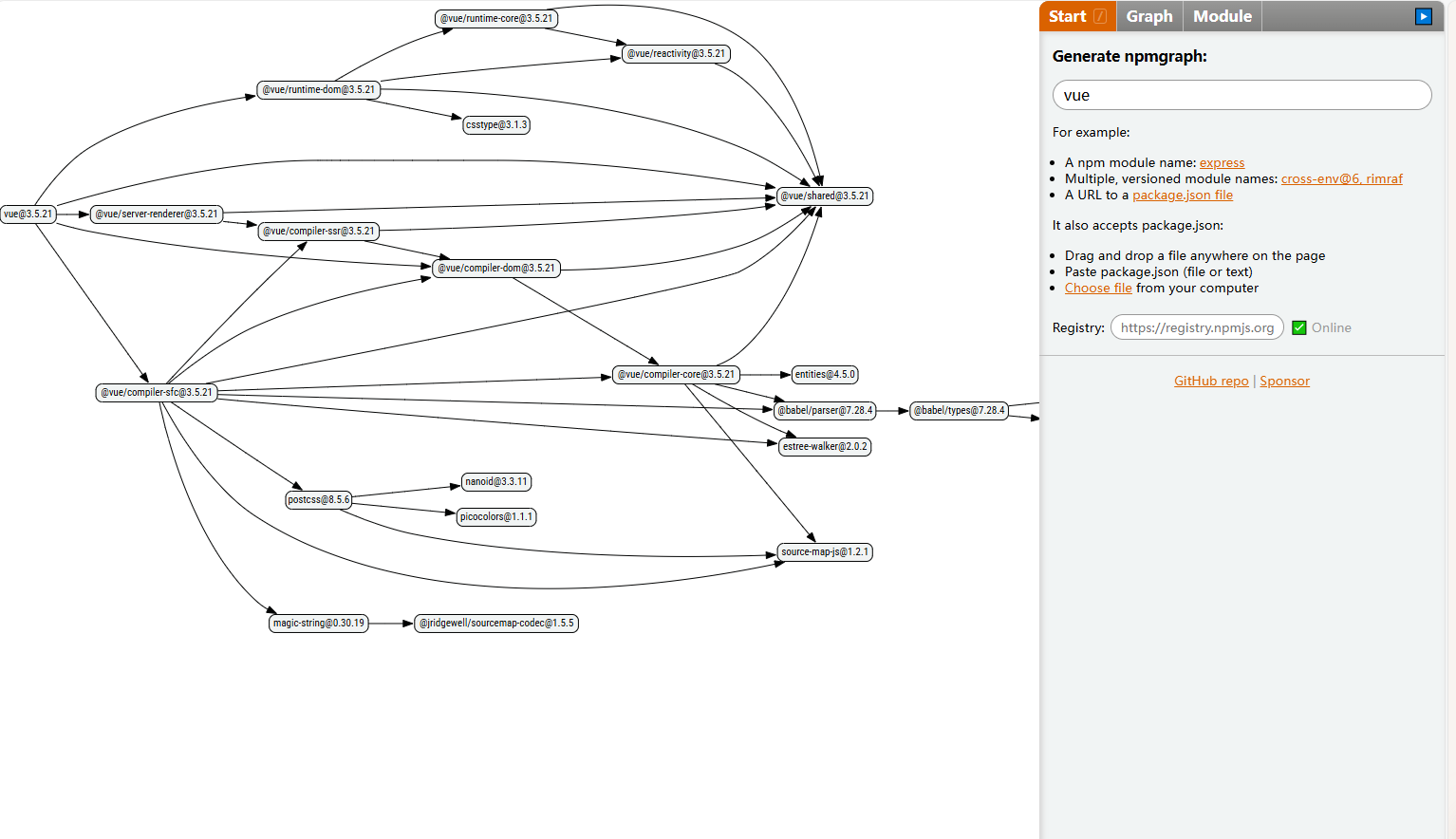Open the package.json file example link
Screen dimensions: 1456x839
click(x=1182, y=196)
